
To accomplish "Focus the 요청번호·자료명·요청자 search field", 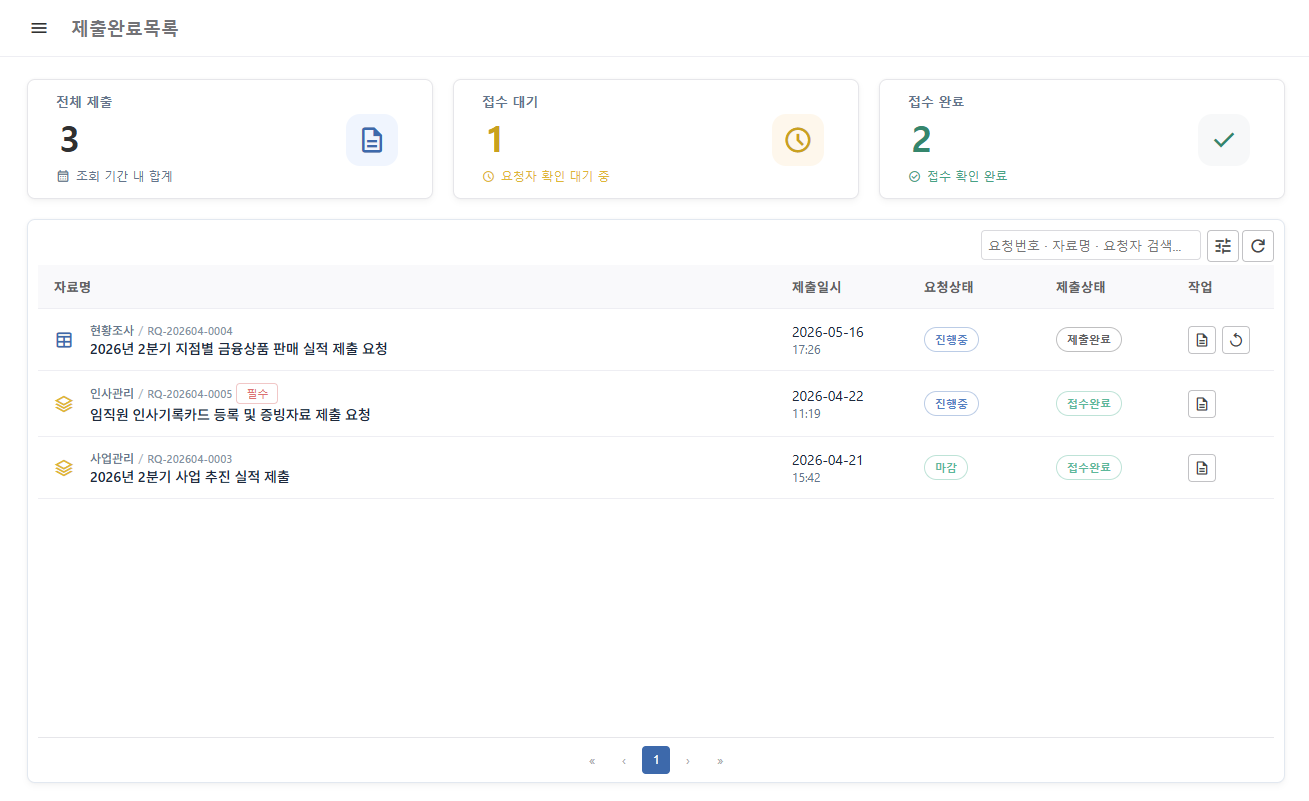I will tap(1091, 245).
